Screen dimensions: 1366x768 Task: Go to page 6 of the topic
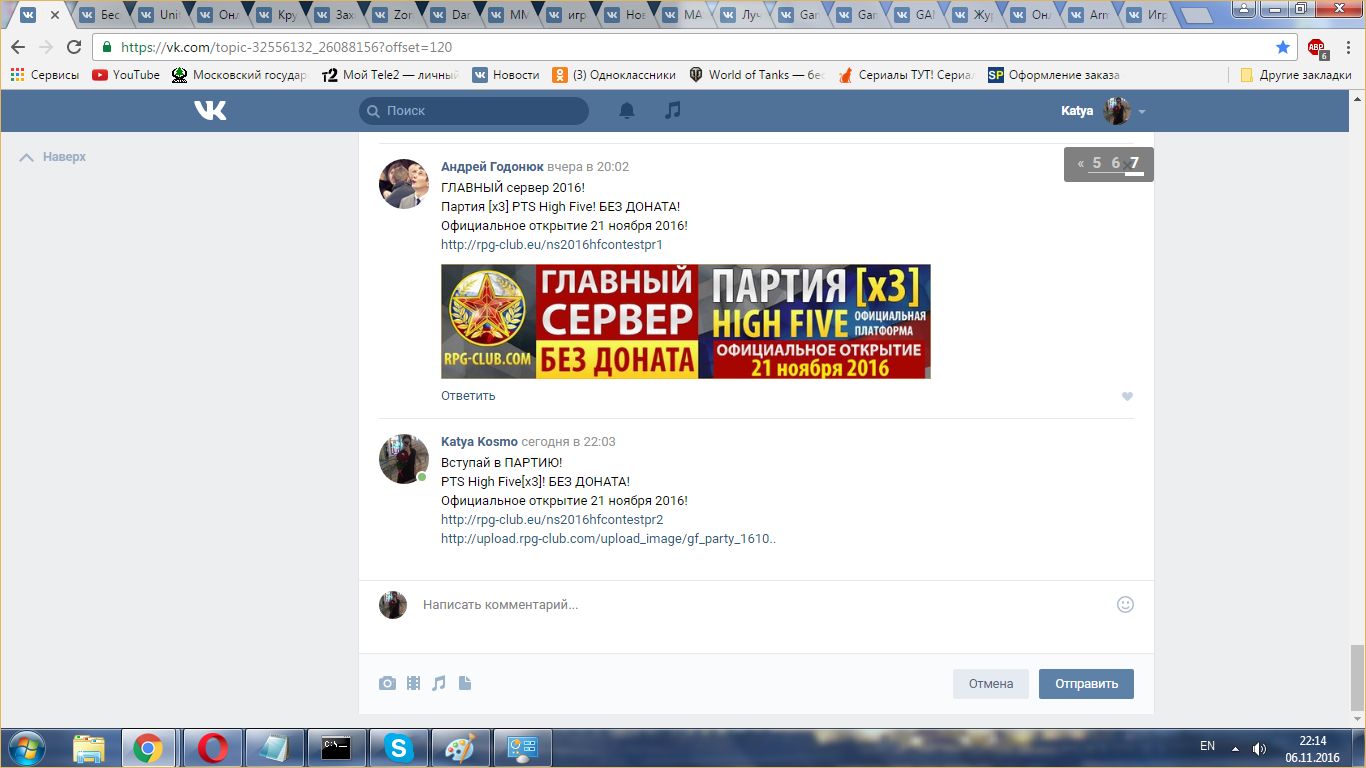coord(1116,163)
